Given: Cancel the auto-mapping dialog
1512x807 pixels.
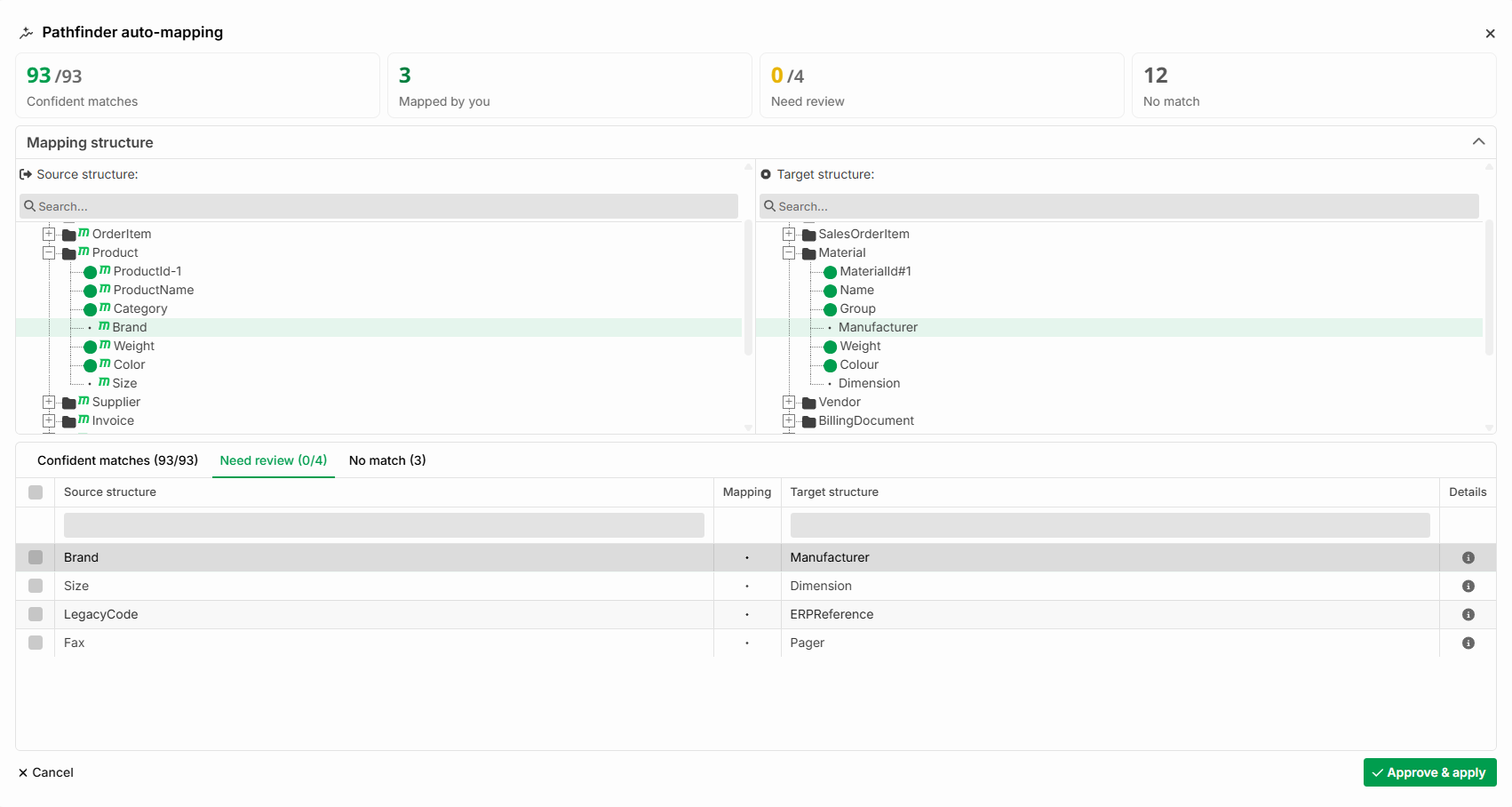Looking at the screenshot, I should click(x=46, y=772).
